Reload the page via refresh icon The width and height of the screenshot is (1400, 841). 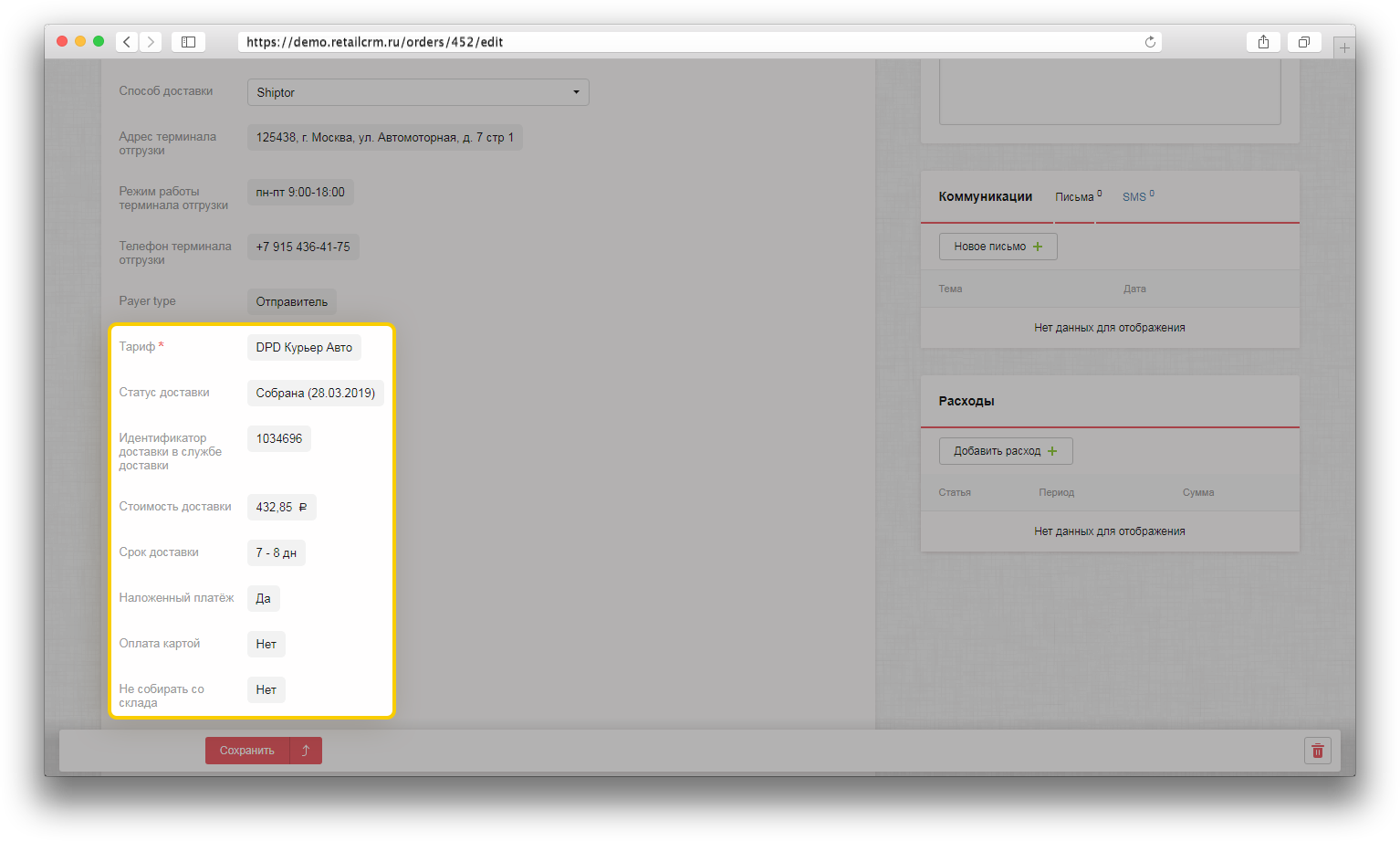coord(1150,42)
